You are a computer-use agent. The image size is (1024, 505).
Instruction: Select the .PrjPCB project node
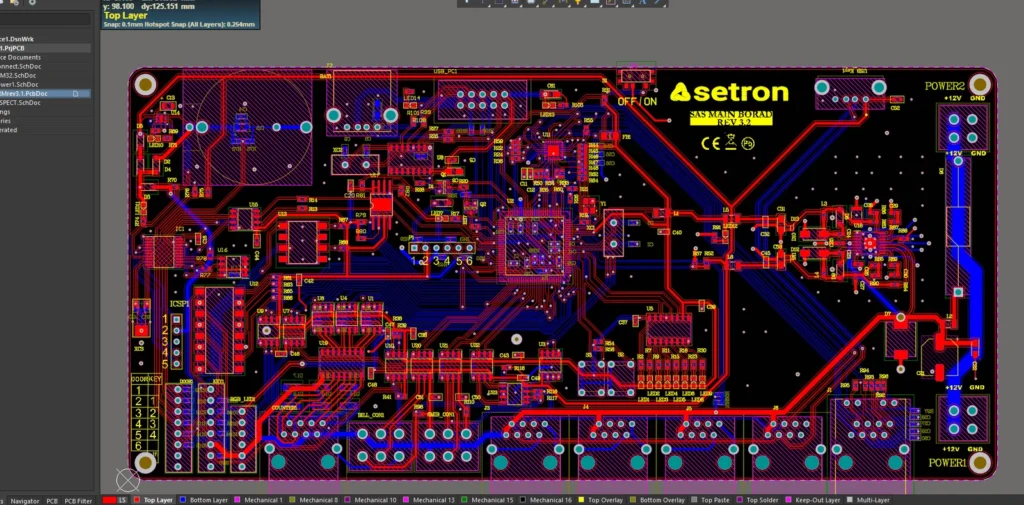click(17, 48)
